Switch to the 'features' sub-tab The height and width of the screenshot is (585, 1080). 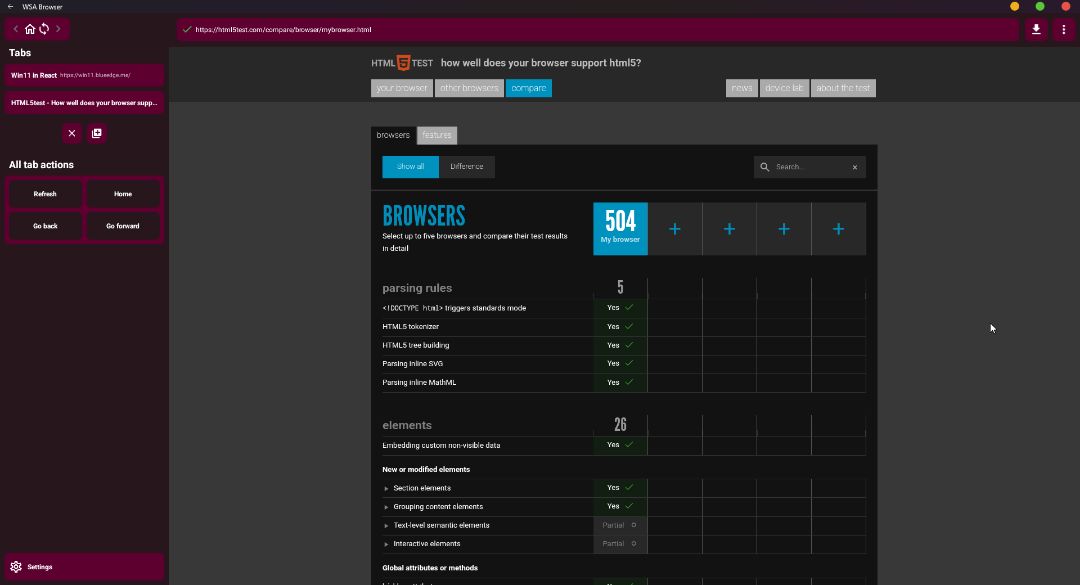click(x=437, y=135)
